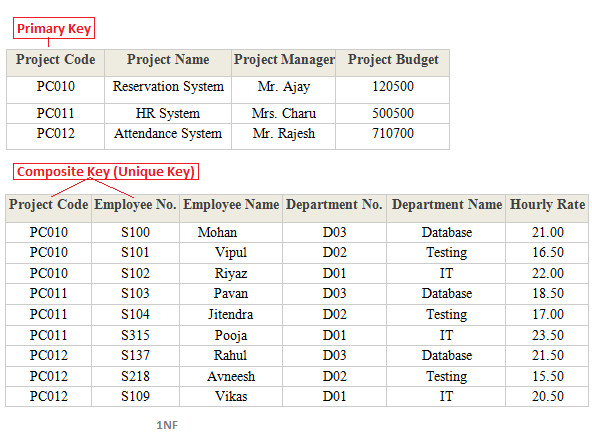Select the Attendance System project name
This screenshot has height=437, width=592.
168,133
